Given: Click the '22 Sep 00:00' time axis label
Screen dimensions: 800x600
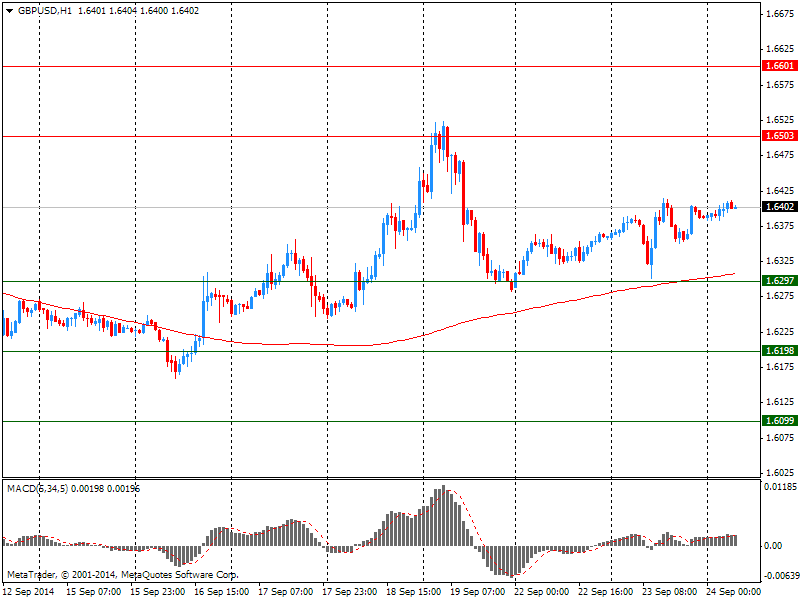Looking at the screenshot, I should pos(541,592).
